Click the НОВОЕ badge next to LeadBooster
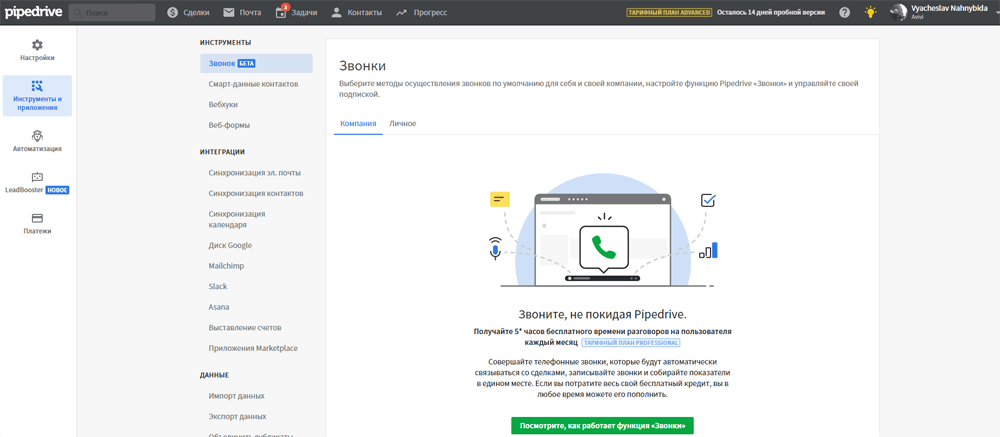Screen dimensions: 1000x437 tap(57, 190)
